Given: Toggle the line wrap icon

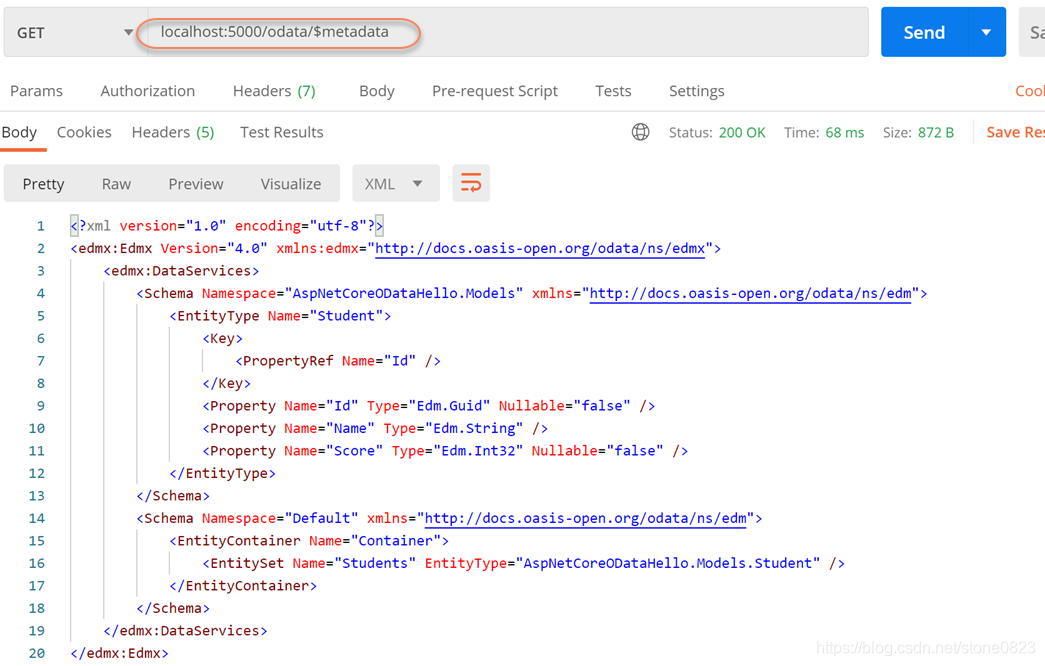Looking at the screenshot, I should pos(471,183).
